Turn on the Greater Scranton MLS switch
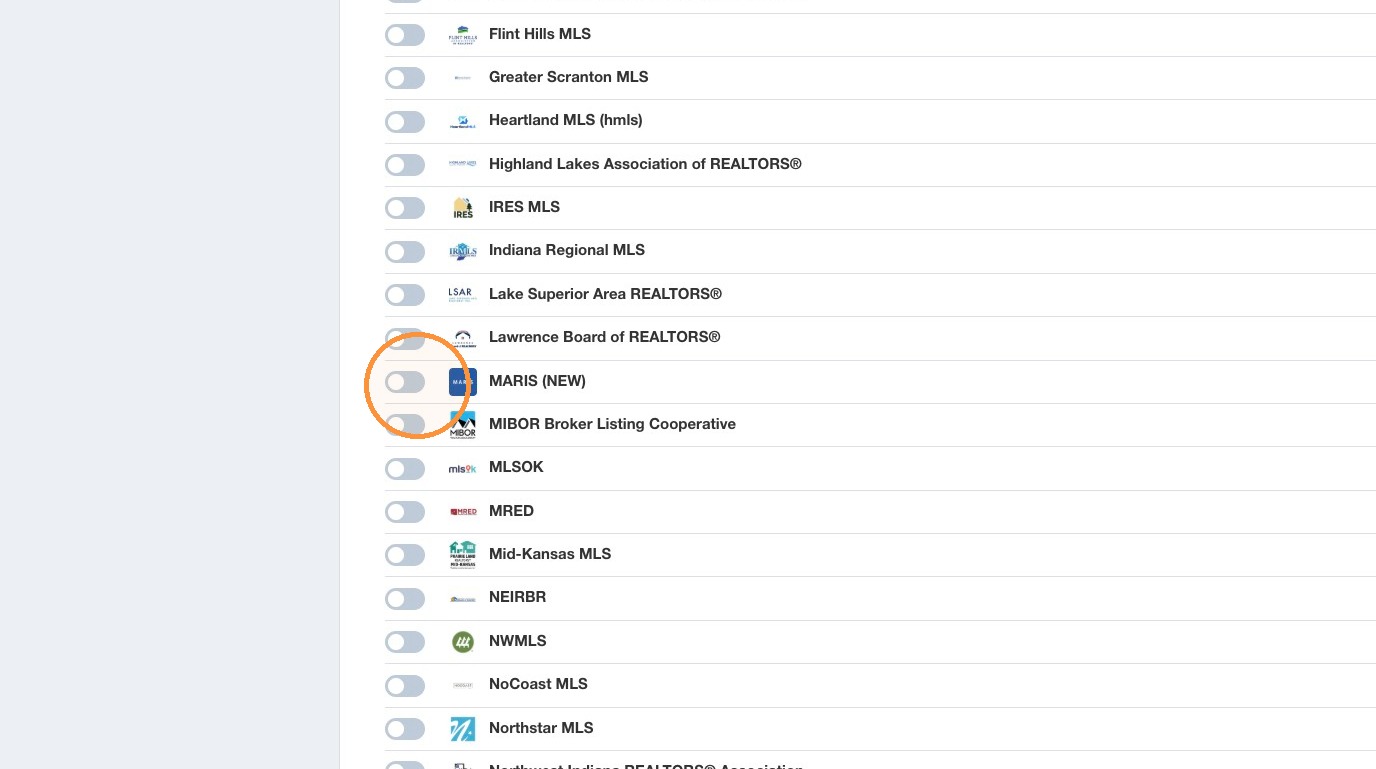The image size is (1376, 769). pyautogui.click(x=405, y=78)
